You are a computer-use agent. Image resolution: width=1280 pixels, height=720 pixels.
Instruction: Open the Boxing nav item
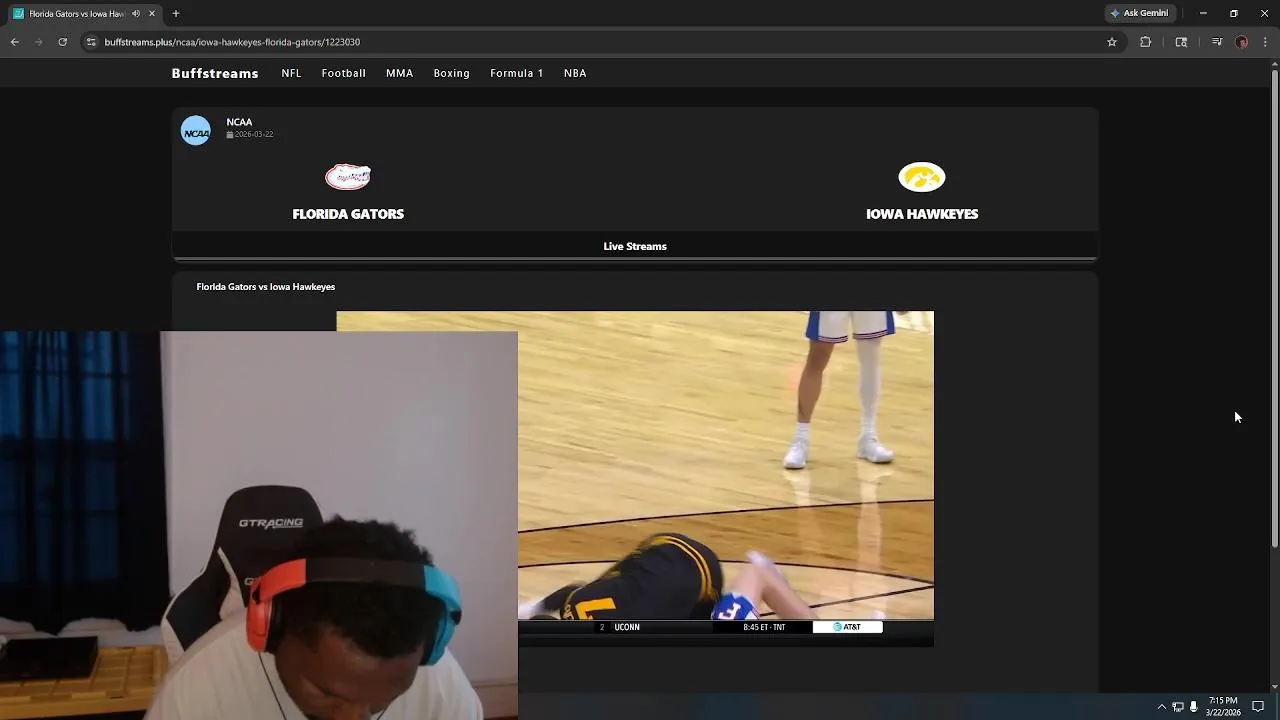[451, 73]
